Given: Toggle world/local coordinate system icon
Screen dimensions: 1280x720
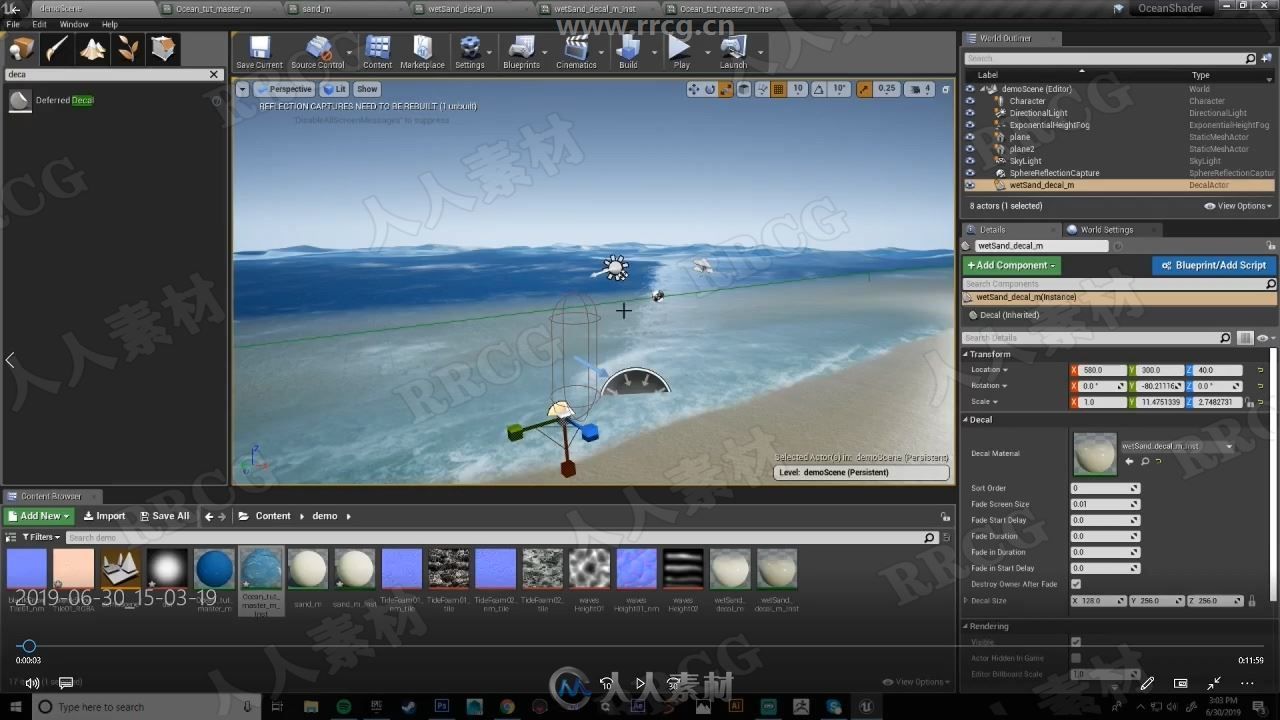Looking at the screenshot, I should click(x=745, y=89).
